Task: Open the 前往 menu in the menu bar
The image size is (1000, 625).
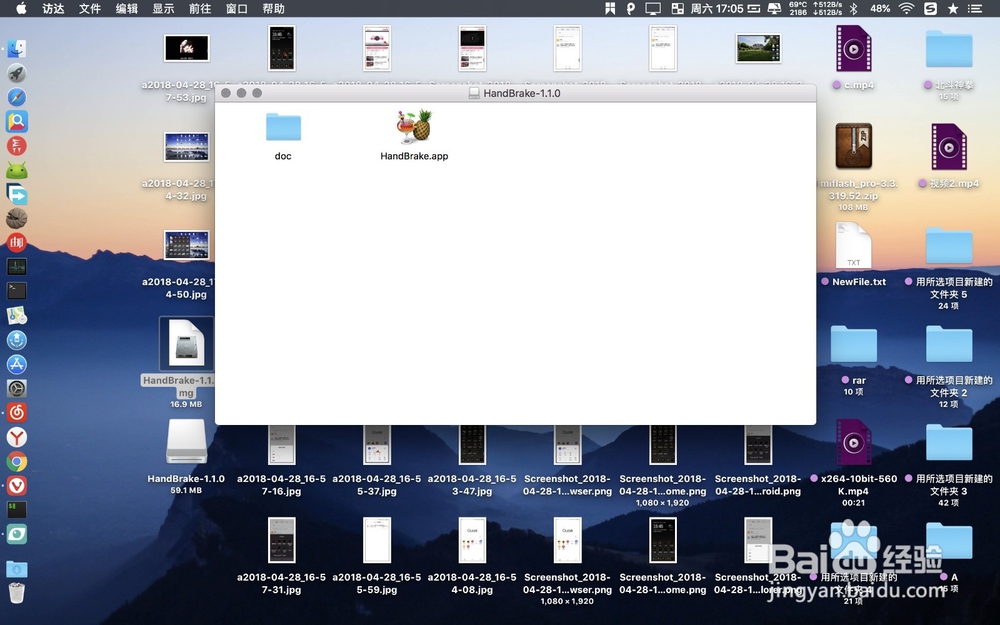Action: [x=202, y=9]
